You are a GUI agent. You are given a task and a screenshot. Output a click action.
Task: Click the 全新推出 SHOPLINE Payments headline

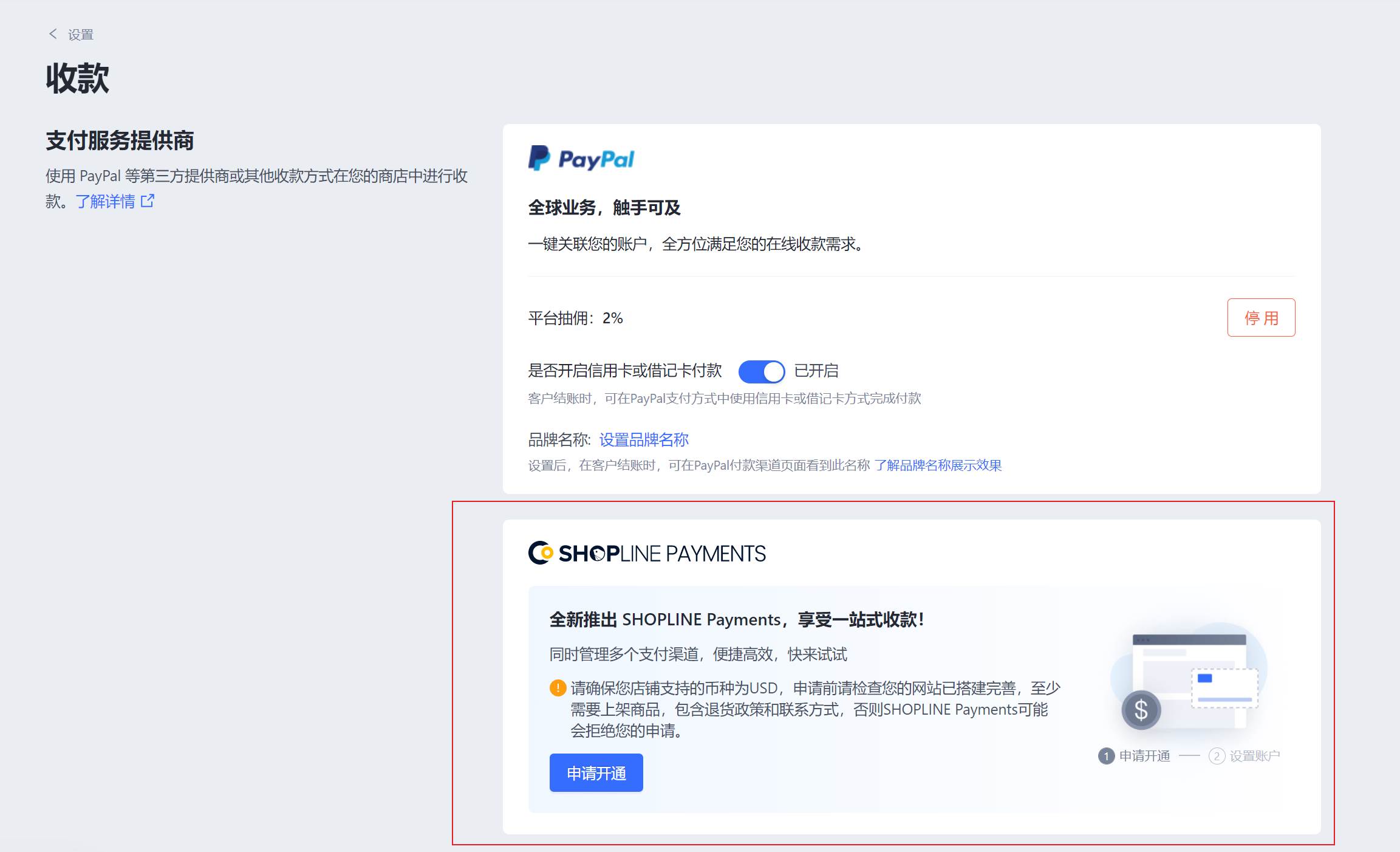(x=737, y=620)
